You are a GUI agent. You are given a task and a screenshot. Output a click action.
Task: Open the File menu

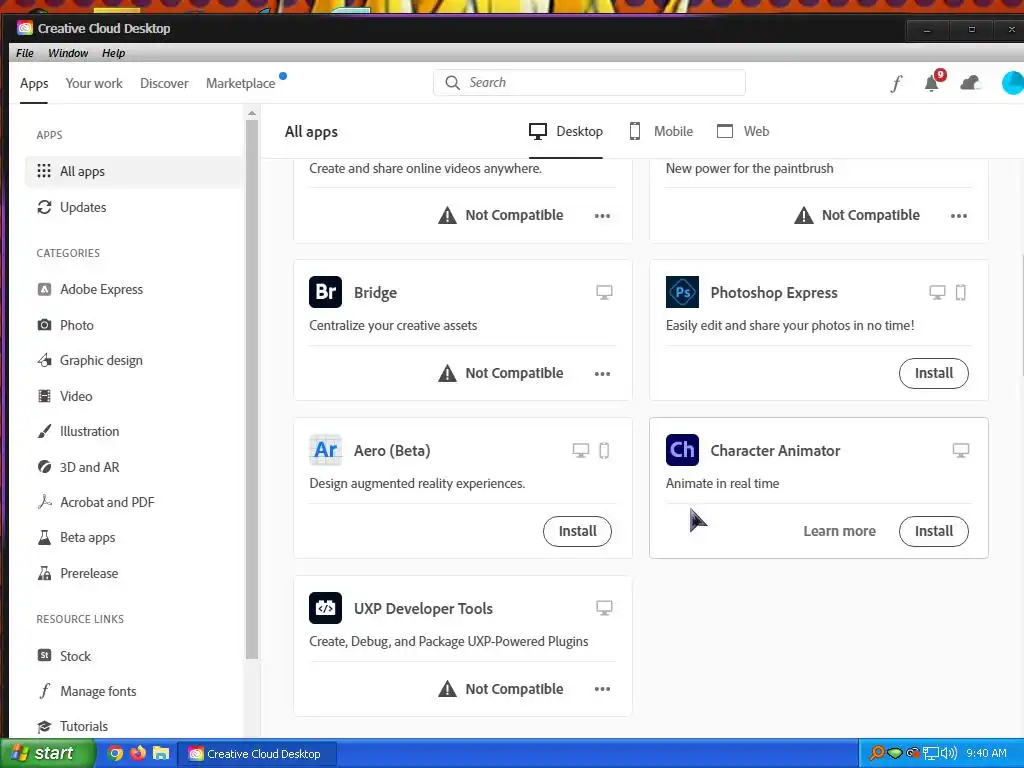coord(25,53)
